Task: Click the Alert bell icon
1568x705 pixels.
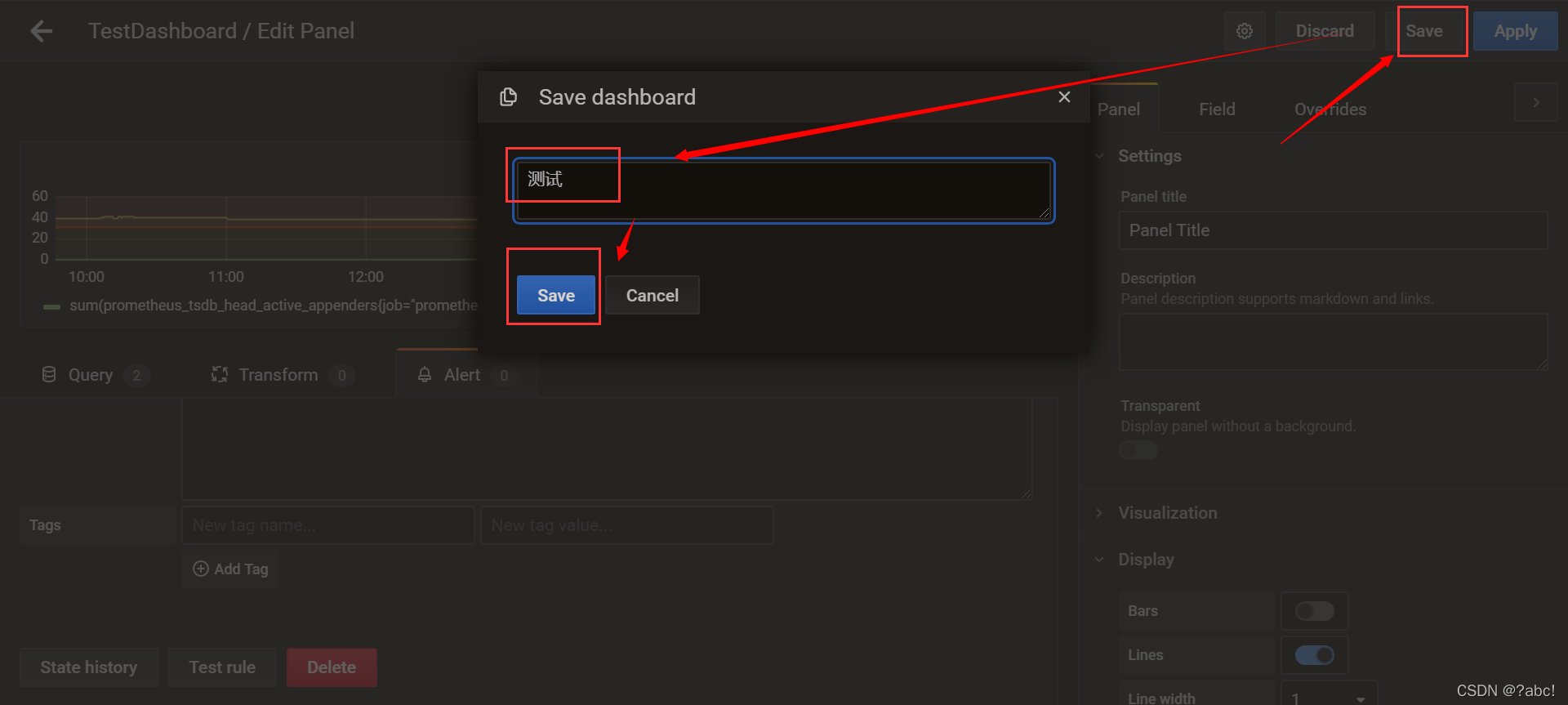Action: point(425,374)
